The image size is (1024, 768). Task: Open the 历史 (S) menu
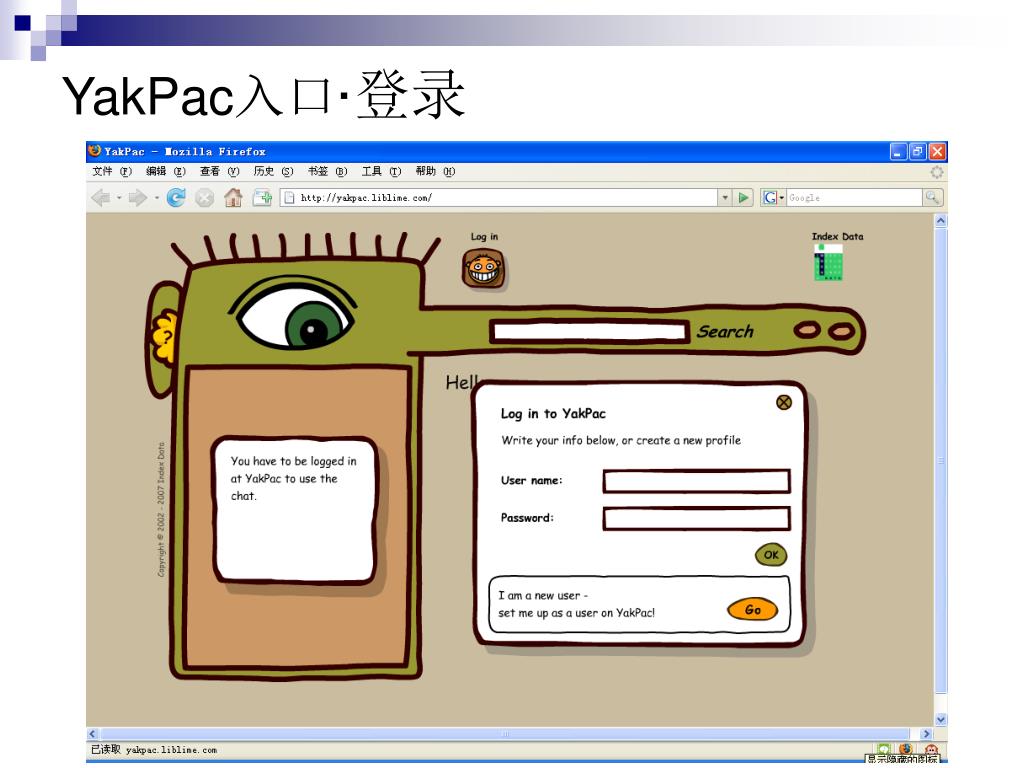(273, 171)
